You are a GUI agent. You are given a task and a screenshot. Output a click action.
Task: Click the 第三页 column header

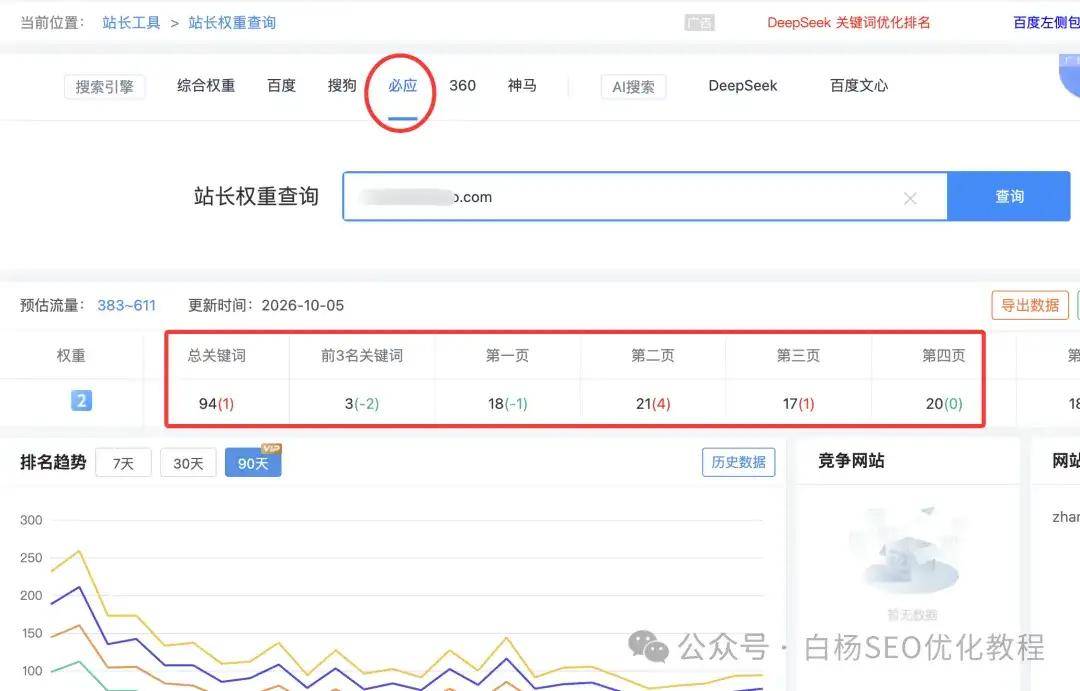pyautogui.click(x=798, y=355)
